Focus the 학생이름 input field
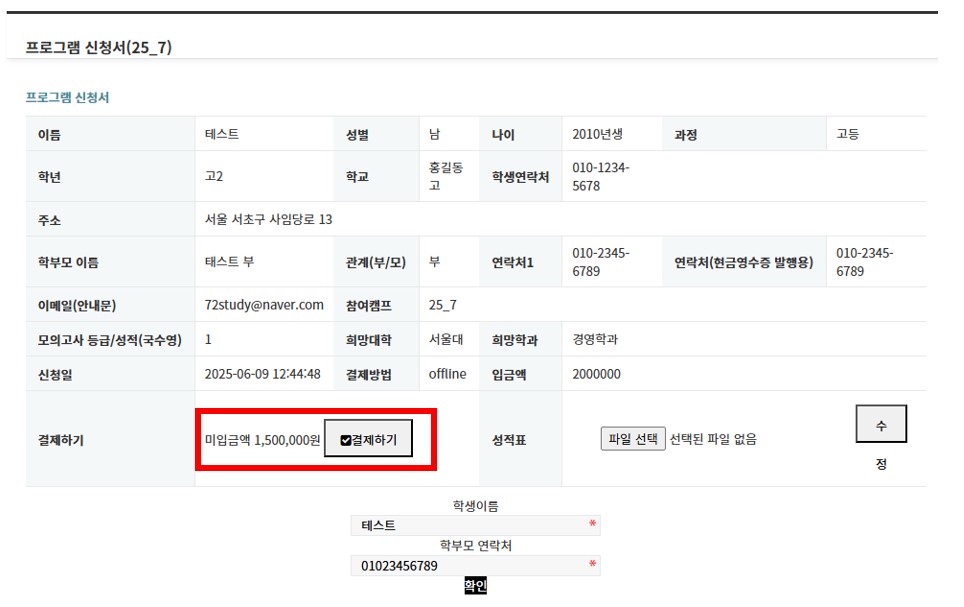This screenshot has height=607, width=964. (x=475, y=525)
